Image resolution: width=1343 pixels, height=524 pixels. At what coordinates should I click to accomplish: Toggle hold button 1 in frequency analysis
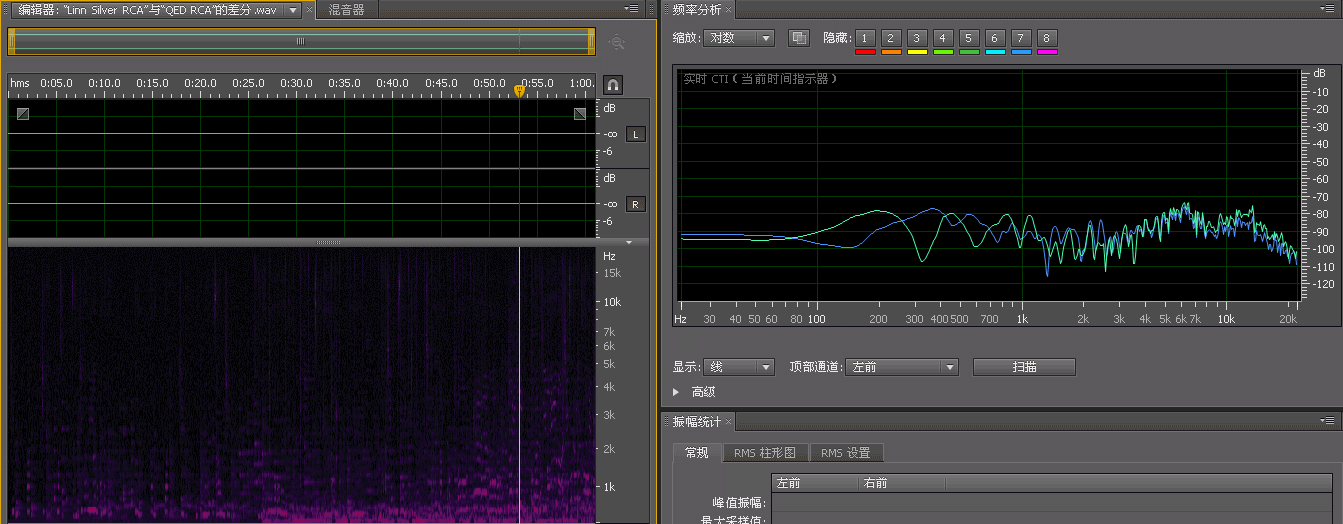[865, 38]
